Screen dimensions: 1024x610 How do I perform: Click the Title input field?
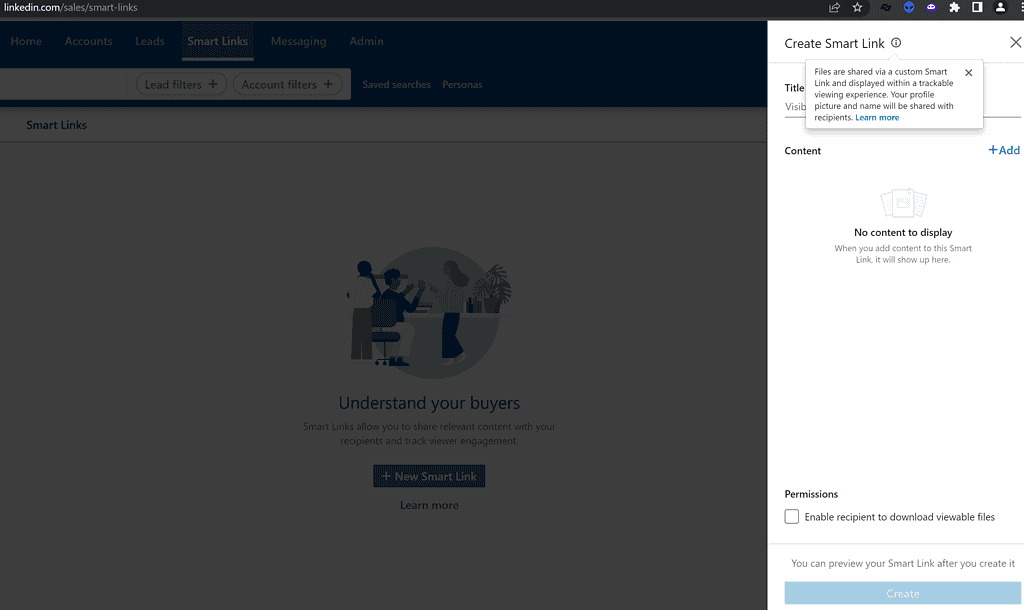pyautogui.click(x=903, y=107)
